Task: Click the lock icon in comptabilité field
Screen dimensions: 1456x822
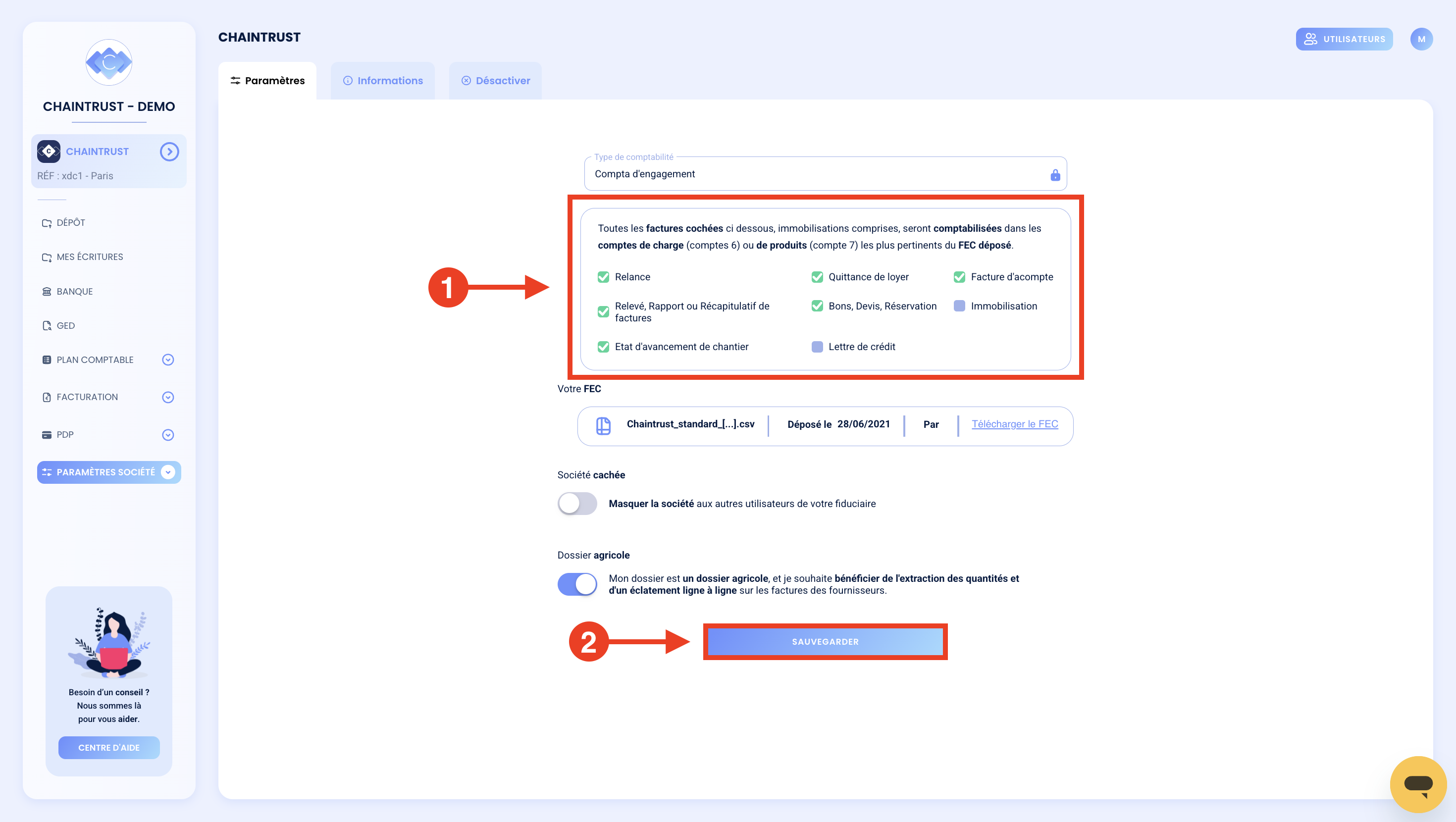Action: (1055, 175)
